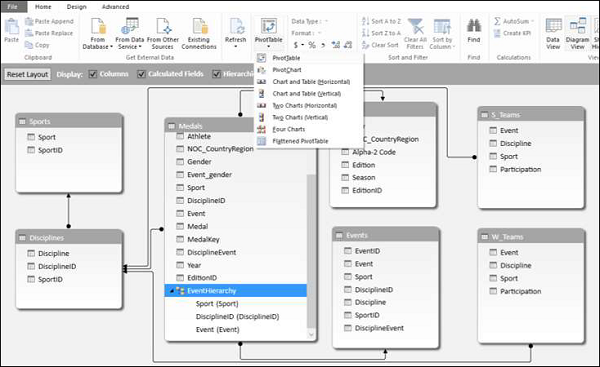
Task: Apply percent format
Action: (x=312, y=45)
